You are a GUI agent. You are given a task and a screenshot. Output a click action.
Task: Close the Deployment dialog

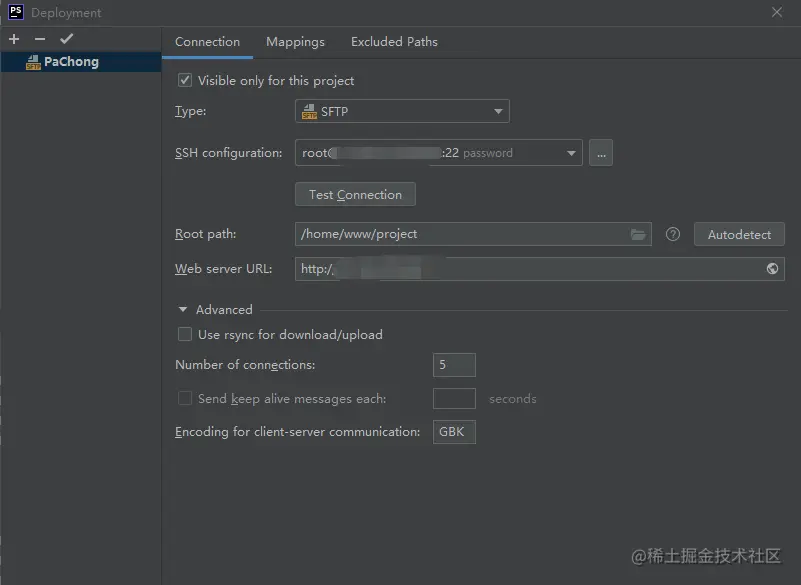tap(777, 12)
